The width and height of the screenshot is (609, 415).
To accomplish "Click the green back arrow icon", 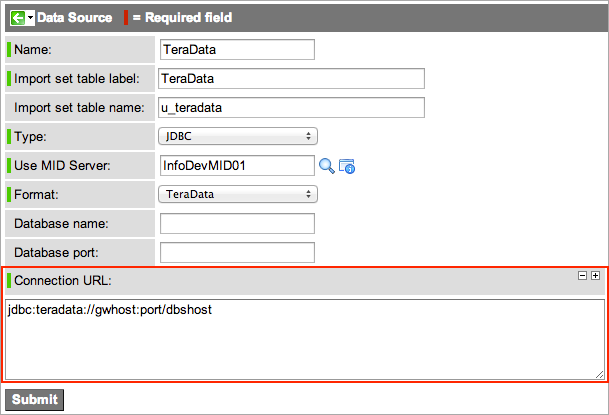I will click(18, 18).
